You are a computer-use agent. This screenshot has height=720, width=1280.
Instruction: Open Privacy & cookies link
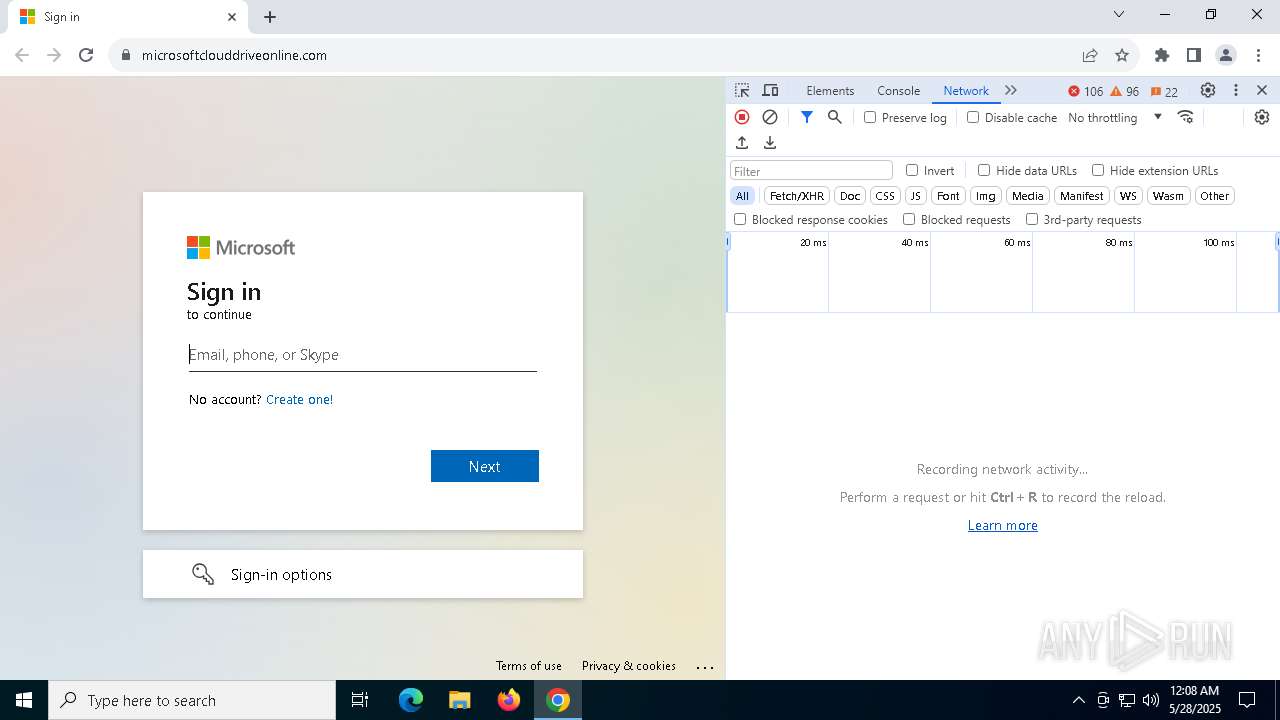pos(629,666)
